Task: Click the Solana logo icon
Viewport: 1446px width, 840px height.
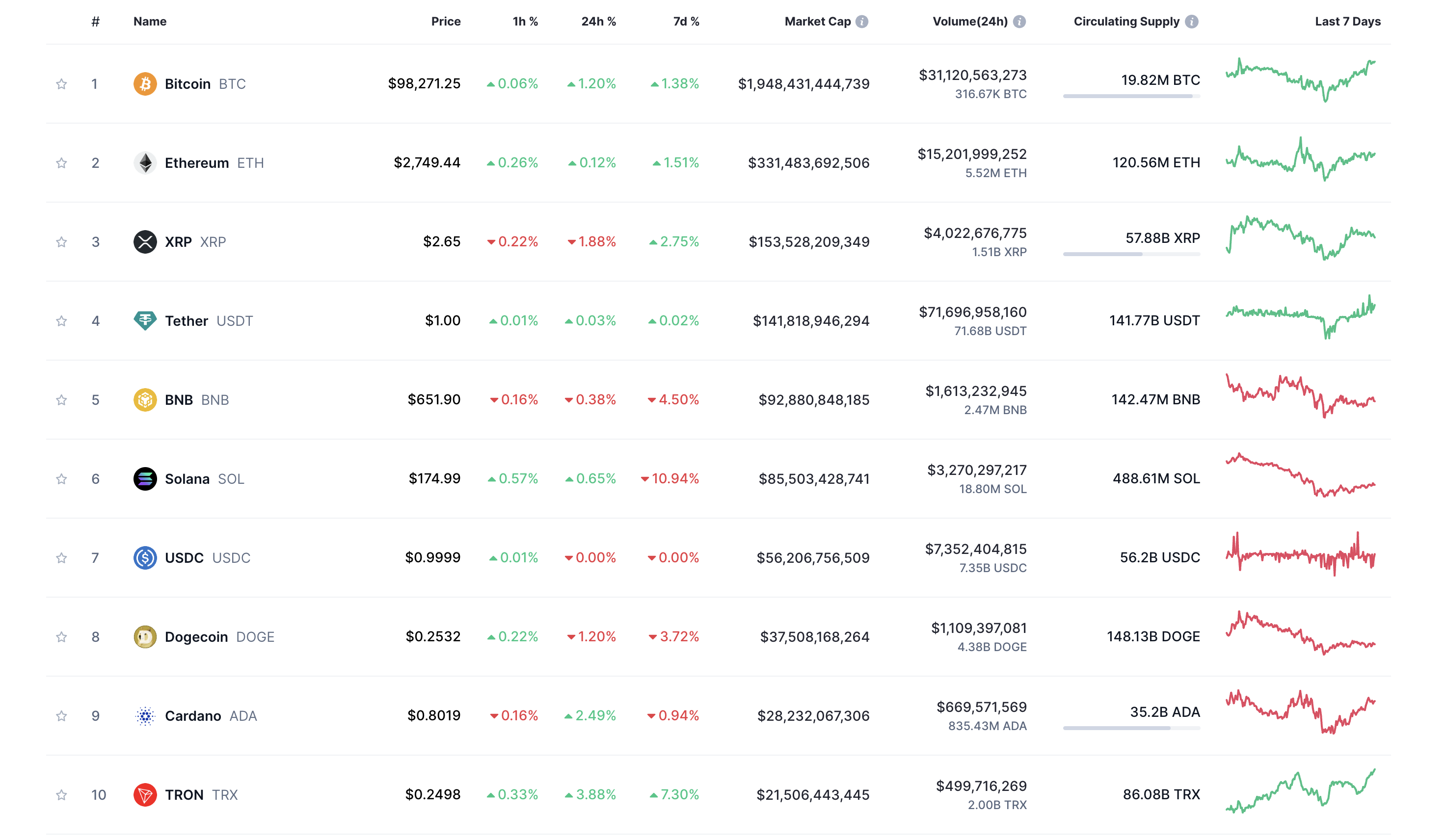Action: click(145, 478)
